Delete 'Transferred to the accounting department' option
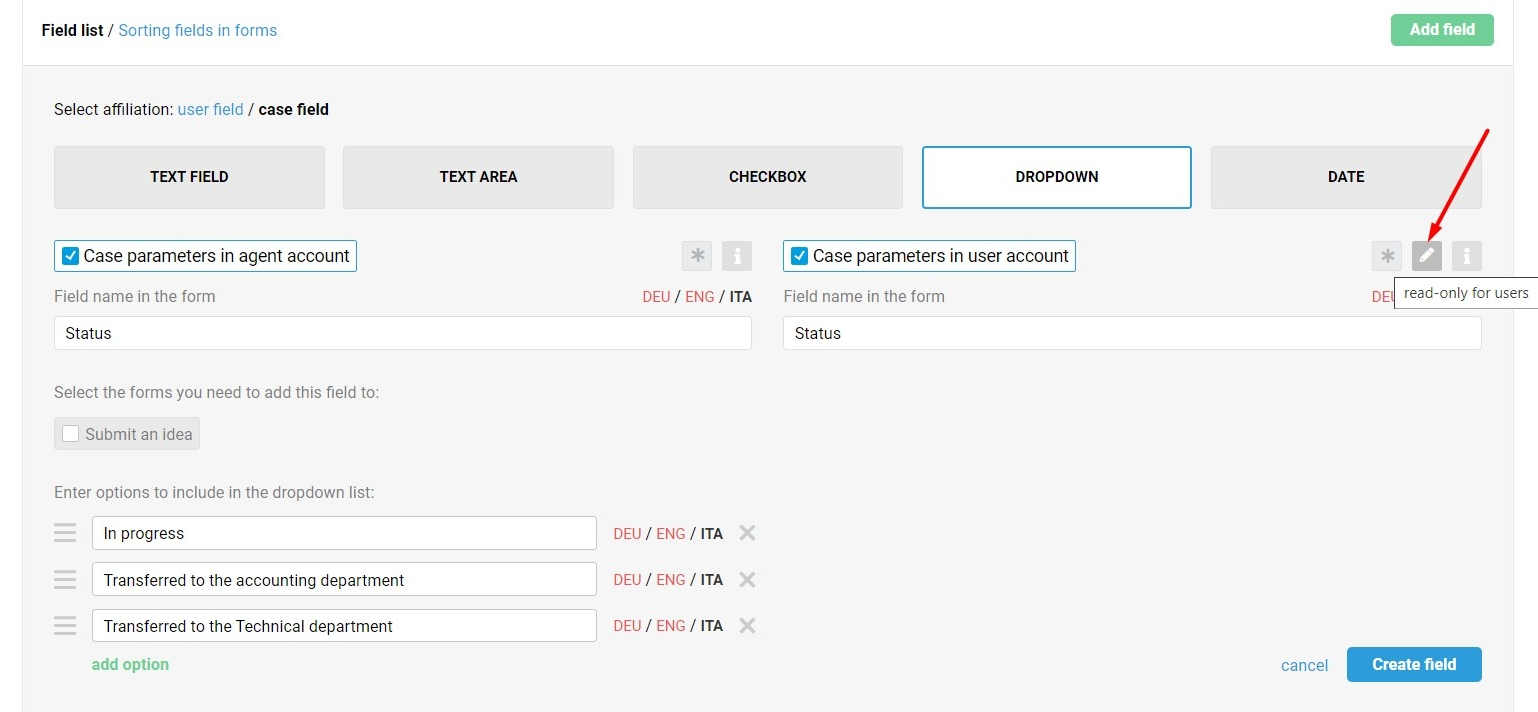This screenshot has height=712, width=1538. coord(747,580)
